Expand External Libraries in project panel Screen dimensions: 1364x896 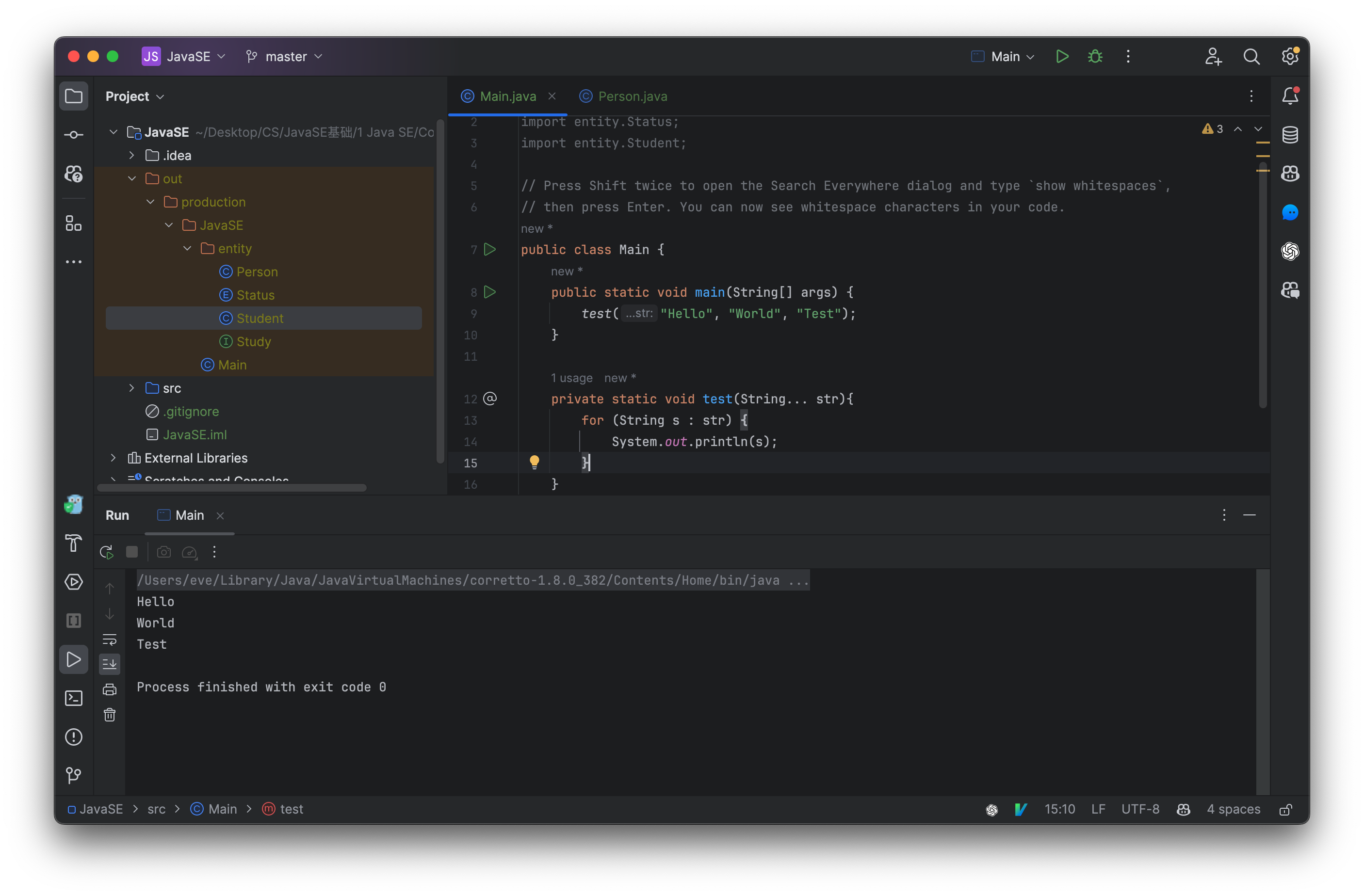click(x=114, y=458)
